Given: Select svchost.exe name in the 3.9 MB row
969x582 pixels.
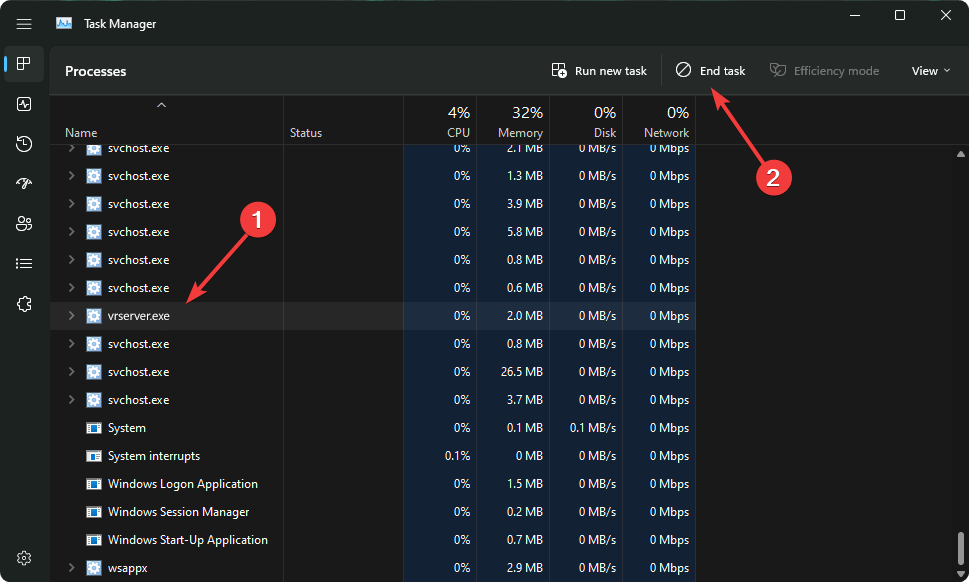Looking at the screenshot, I should pyautogui.click(x=138, y=204).
